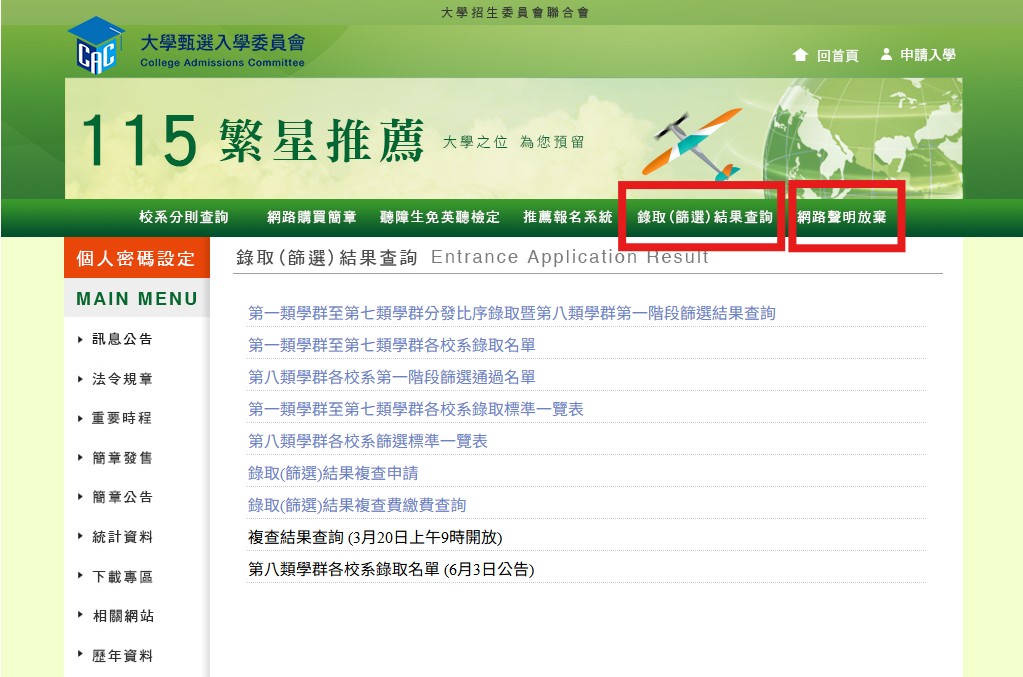Viewport: 1023px width, 677px height.
Task: Click the airplane graphic in banner
Action: pos(689,146)
